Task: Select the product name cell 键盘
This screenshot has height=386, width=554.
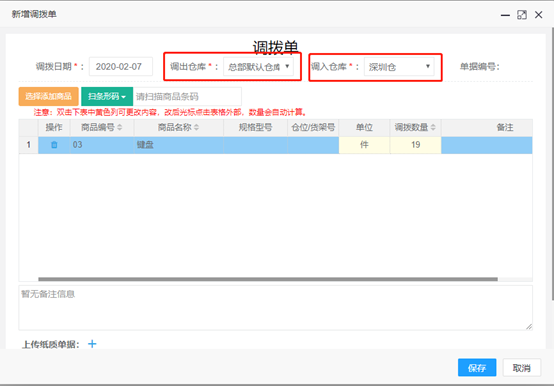Action: 179,145
